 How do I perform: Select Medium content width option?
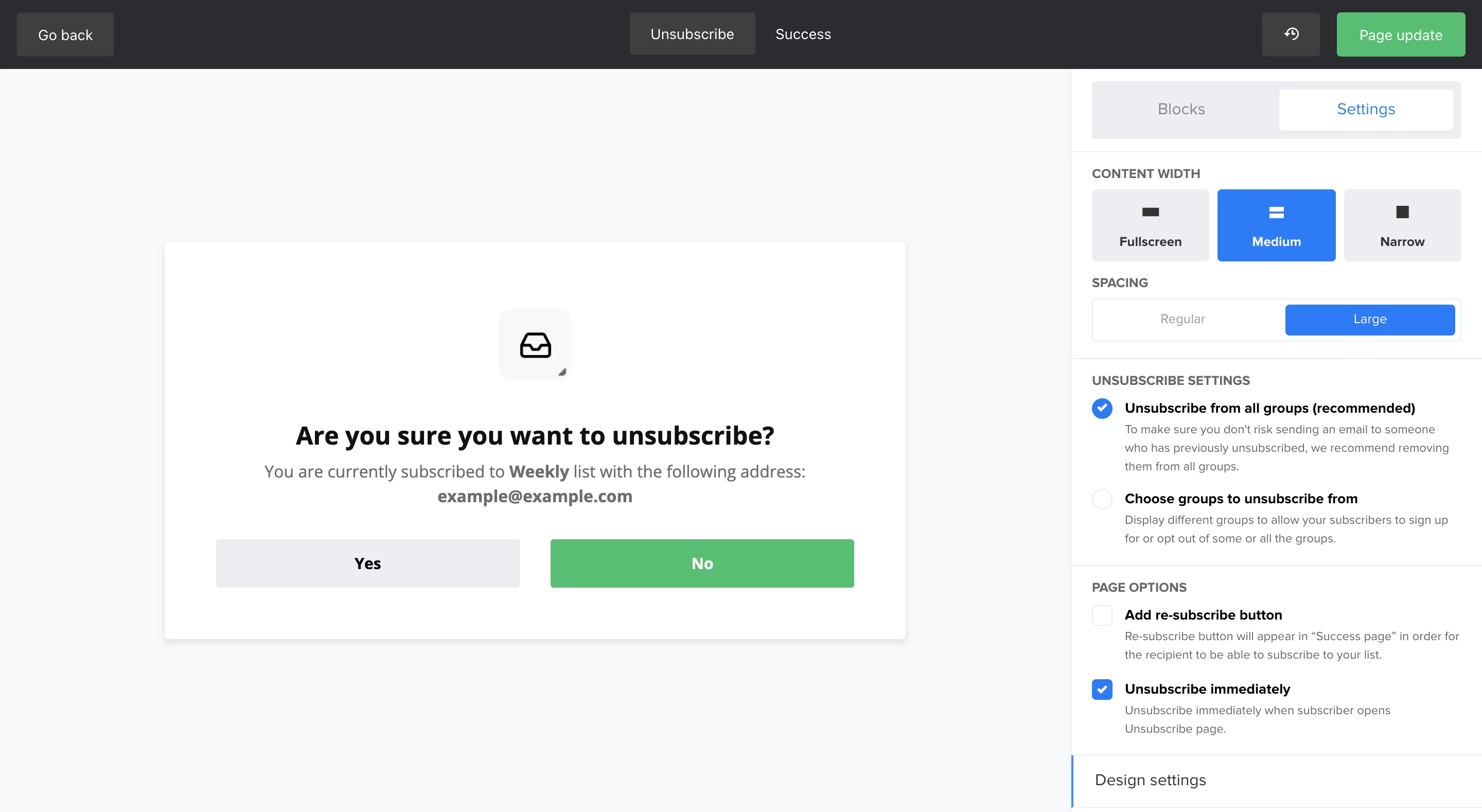(1276, 225)
